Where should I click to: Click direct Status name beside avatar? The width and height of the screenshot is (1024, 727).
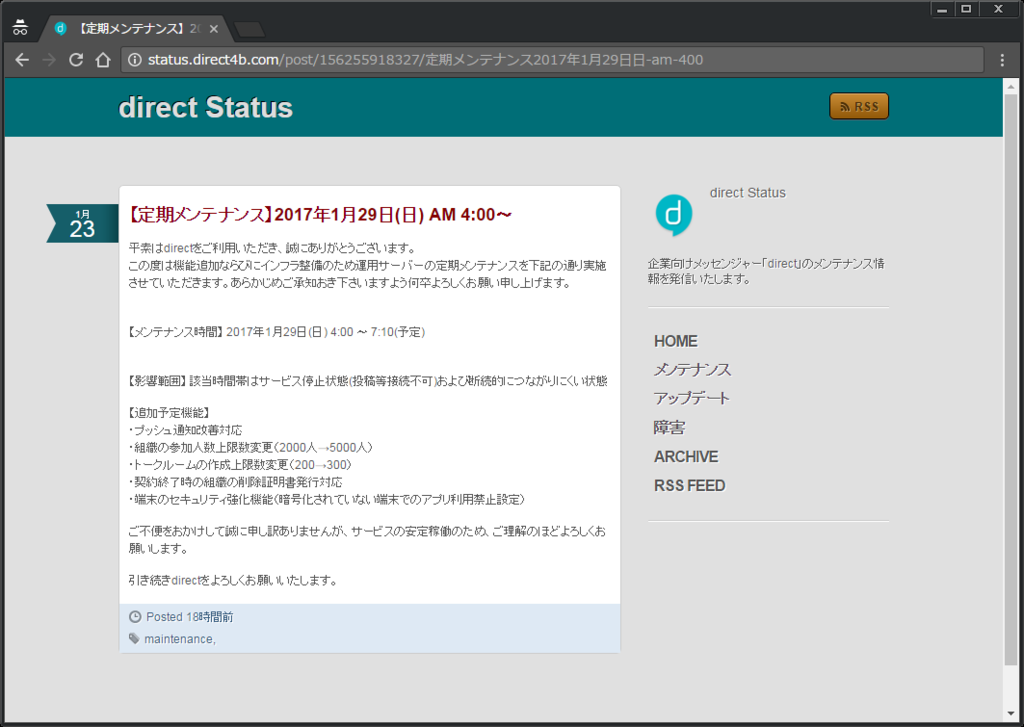(748, 193)
